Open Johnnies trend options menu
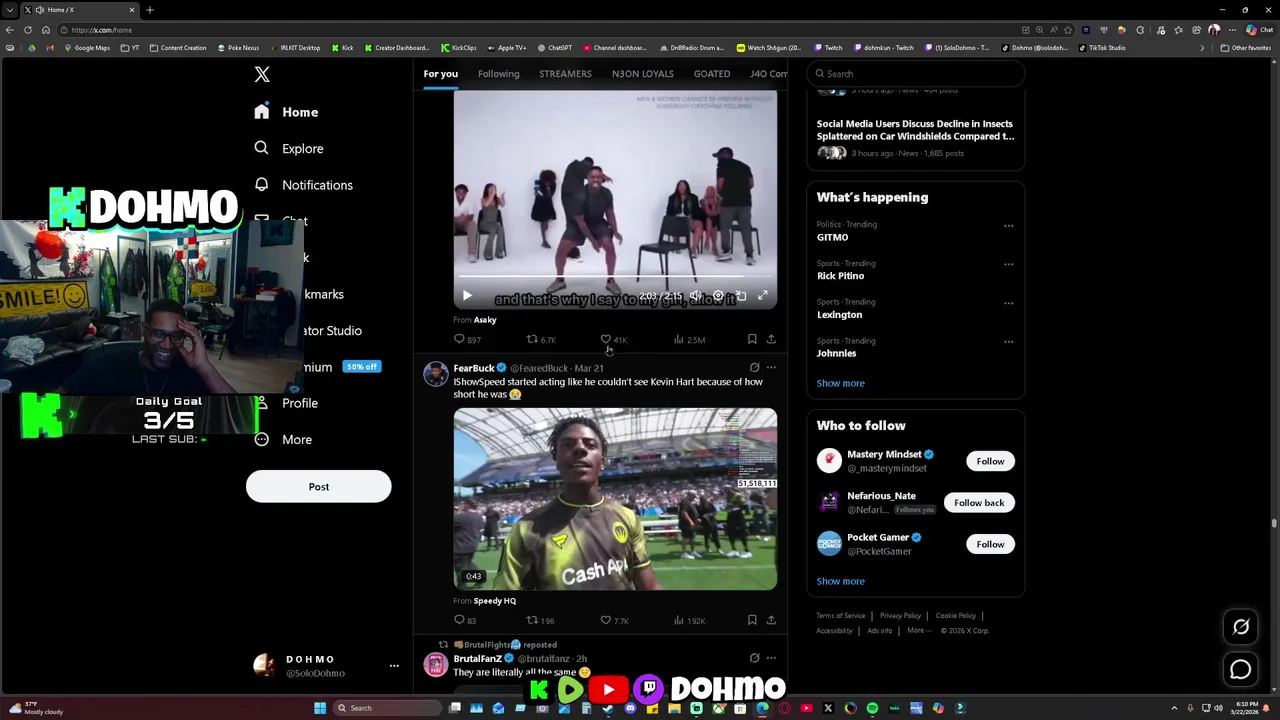Image resolution: width=1280 pixels, height=720 pixels. (x=1008, y=342)
